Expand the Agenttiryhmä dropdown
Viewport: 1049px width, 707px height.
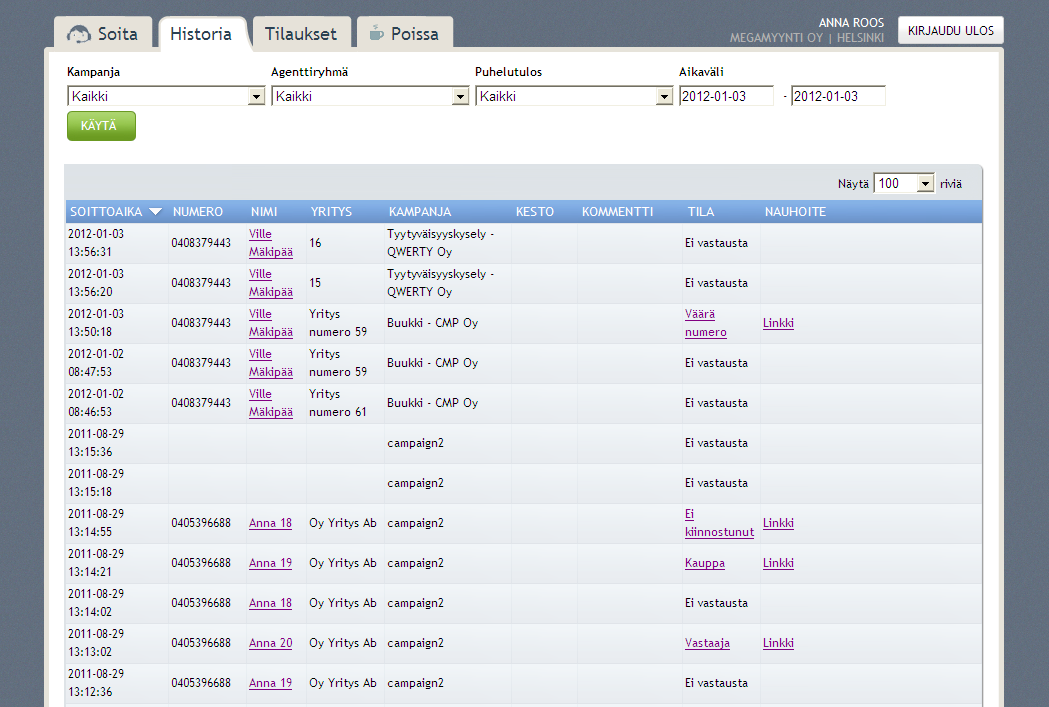(x=370, y=96)
